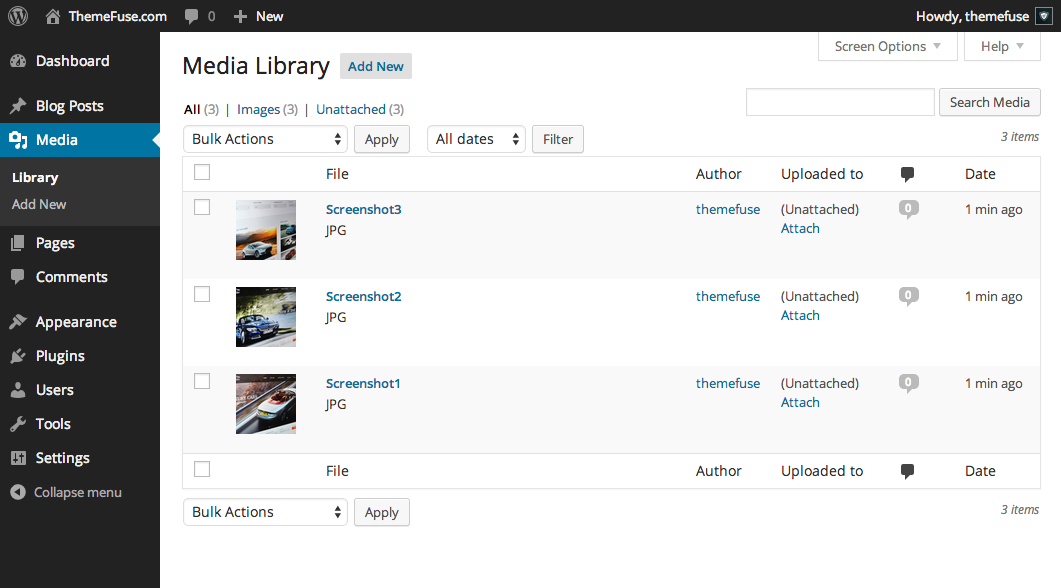
Task: Open the Screenshot2 file link
Action: pyautogui.click(x=363, y=296)
